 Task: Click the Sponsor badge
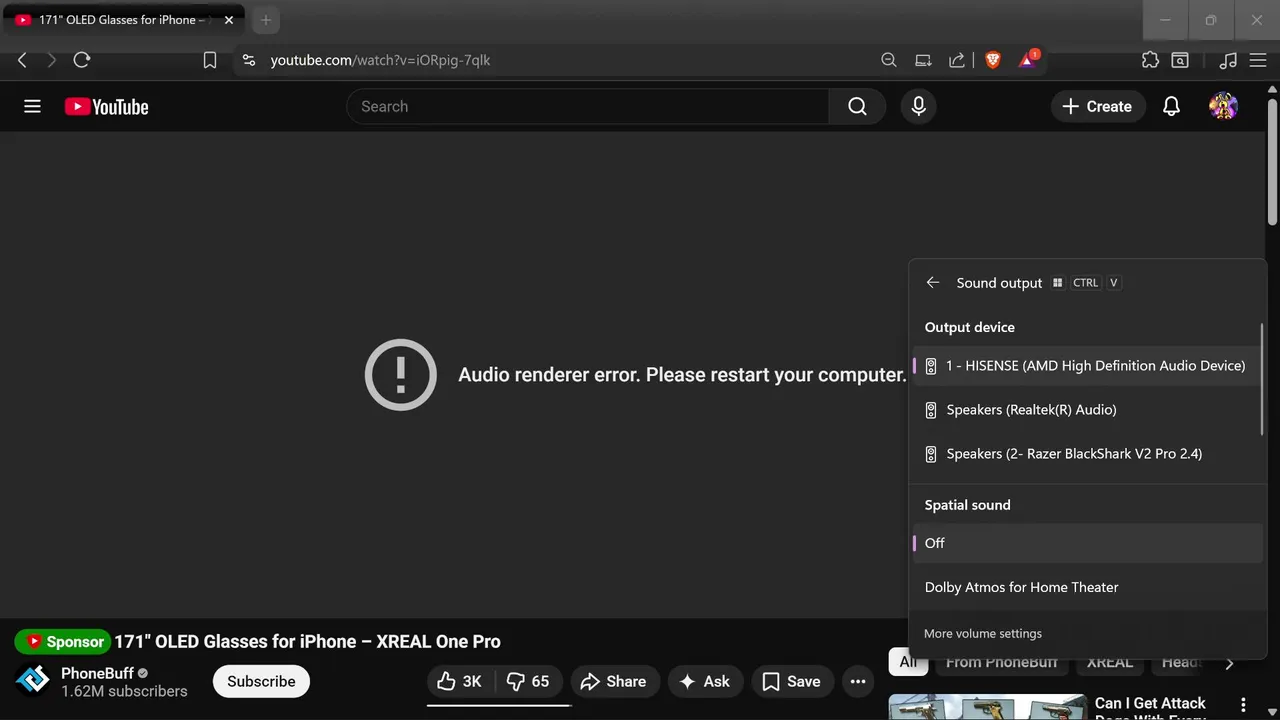point(62,642)
